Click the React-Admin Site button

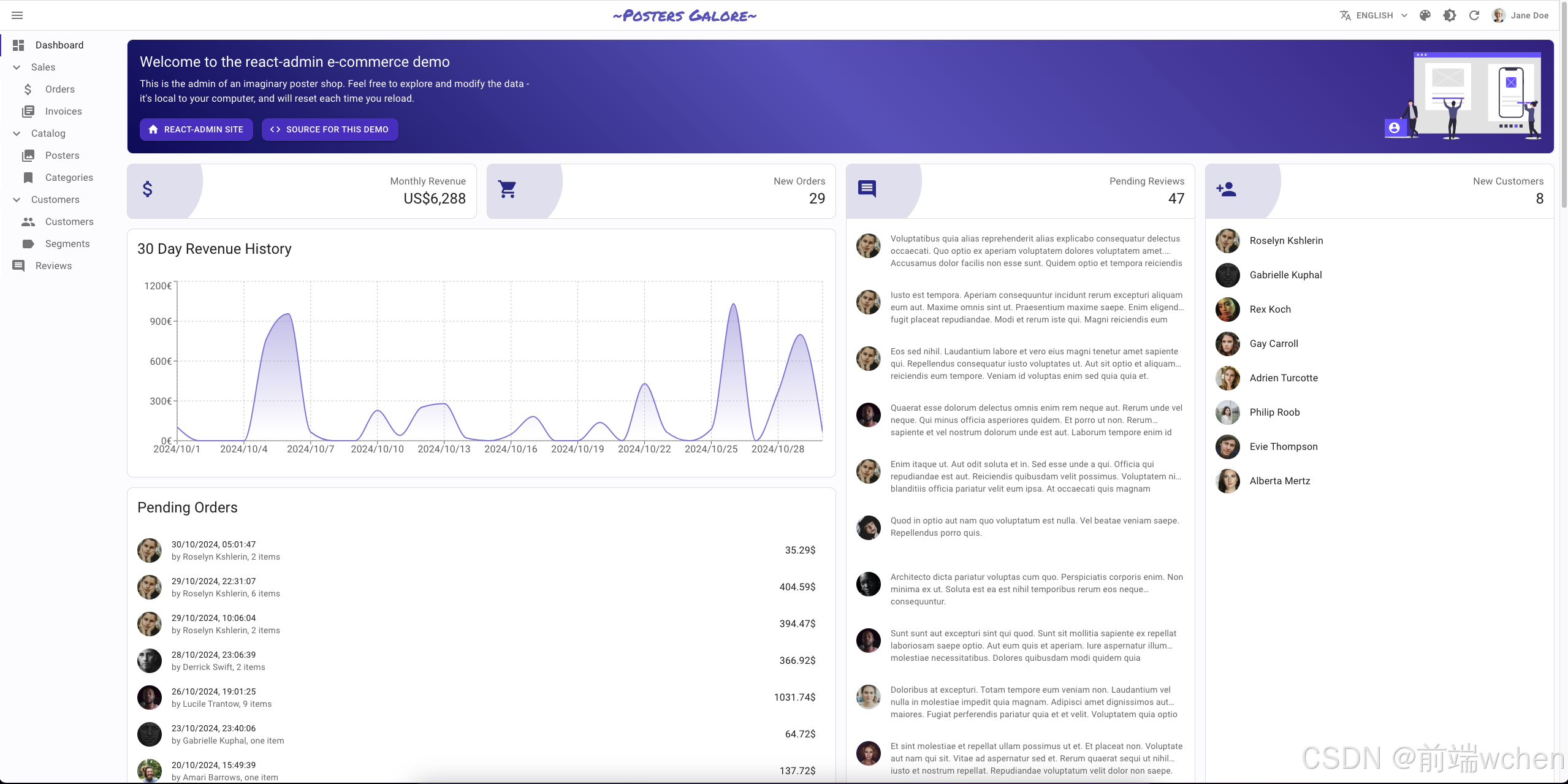pyautogui.click(x=196, y=129)
